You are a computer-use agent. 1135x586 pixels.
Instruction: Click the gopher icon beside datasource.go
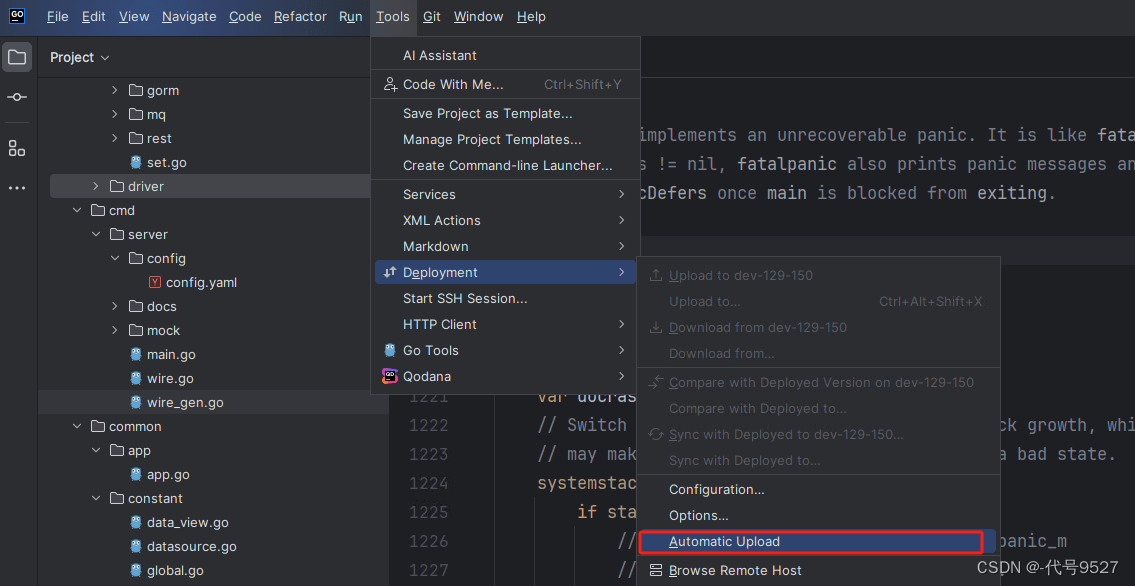click(135, 546)
